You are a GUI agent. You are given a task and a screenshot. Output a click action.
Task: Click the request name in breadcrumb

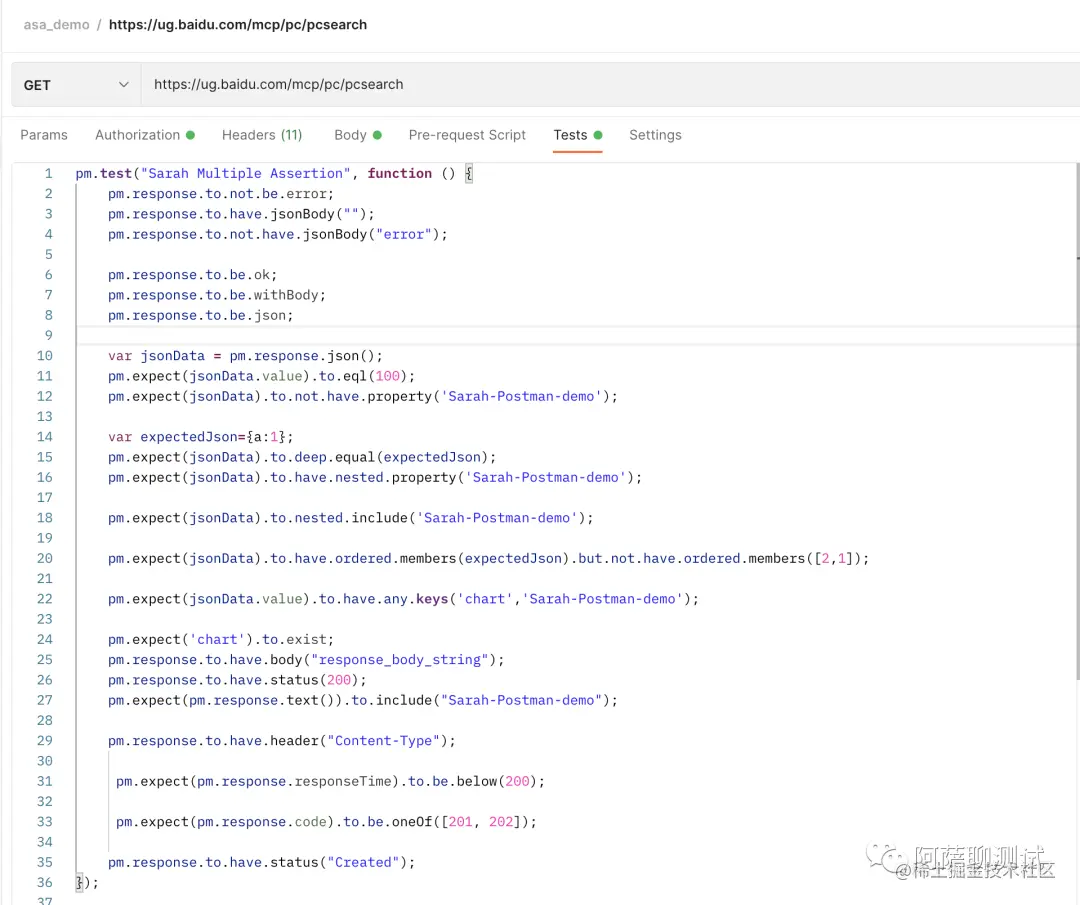(x=238, y=25)
